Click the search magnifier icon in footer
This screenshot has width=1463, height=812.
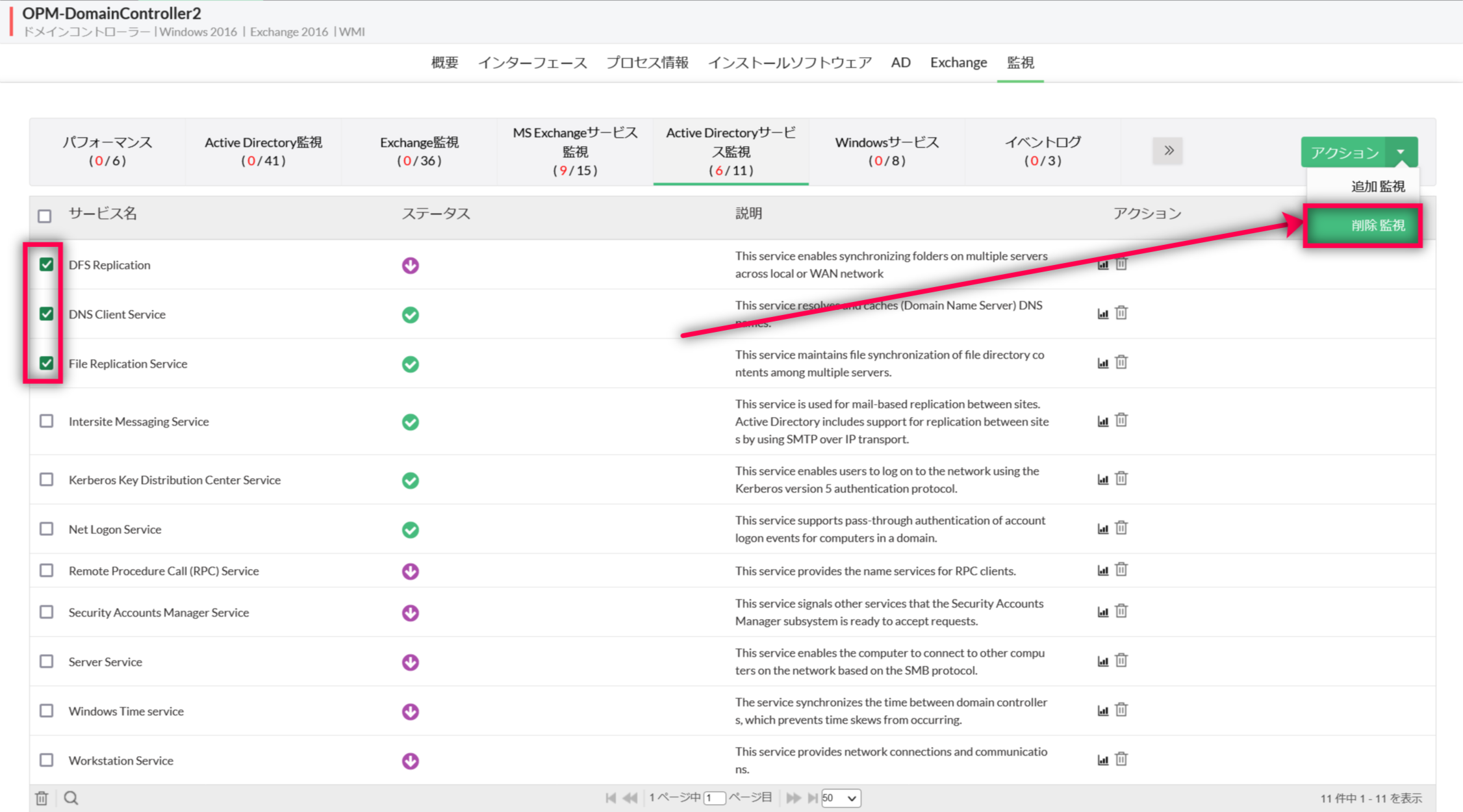(x=71, y=798)
